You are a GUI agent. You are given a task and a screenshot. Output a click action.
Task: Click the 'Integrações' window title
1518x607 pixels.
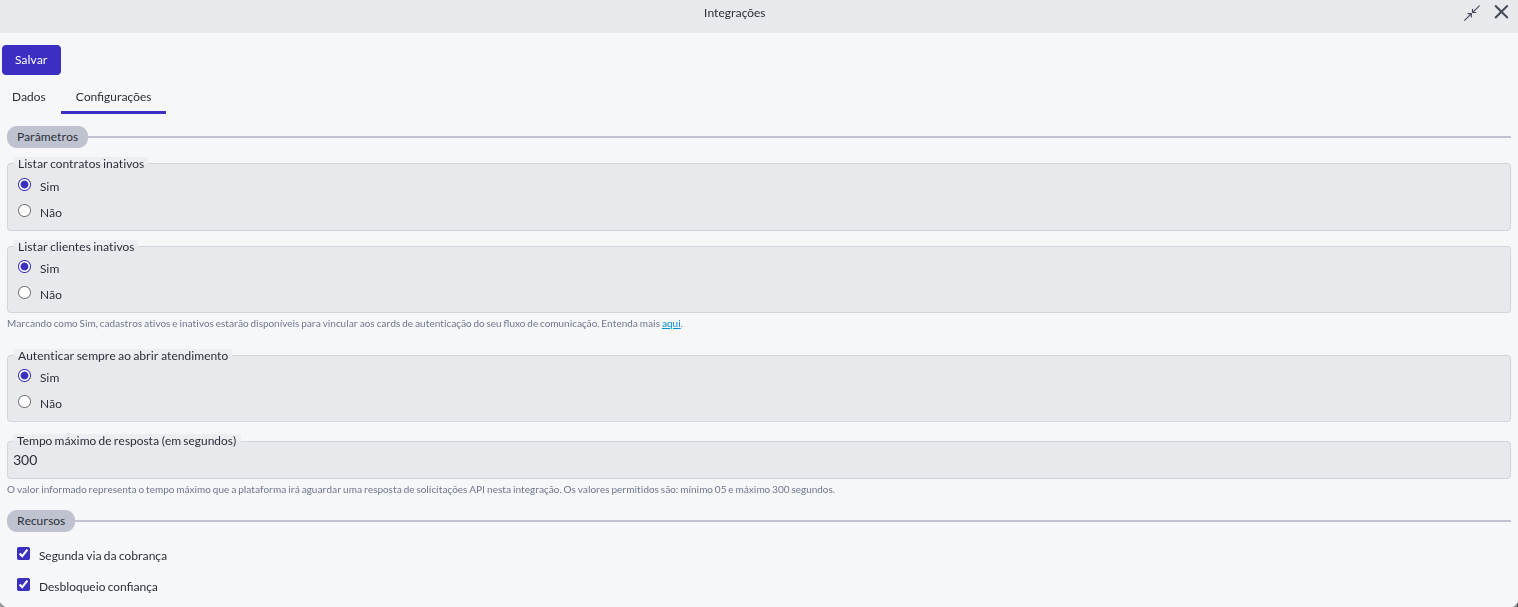pyautogui.click(x=734, y=13)
